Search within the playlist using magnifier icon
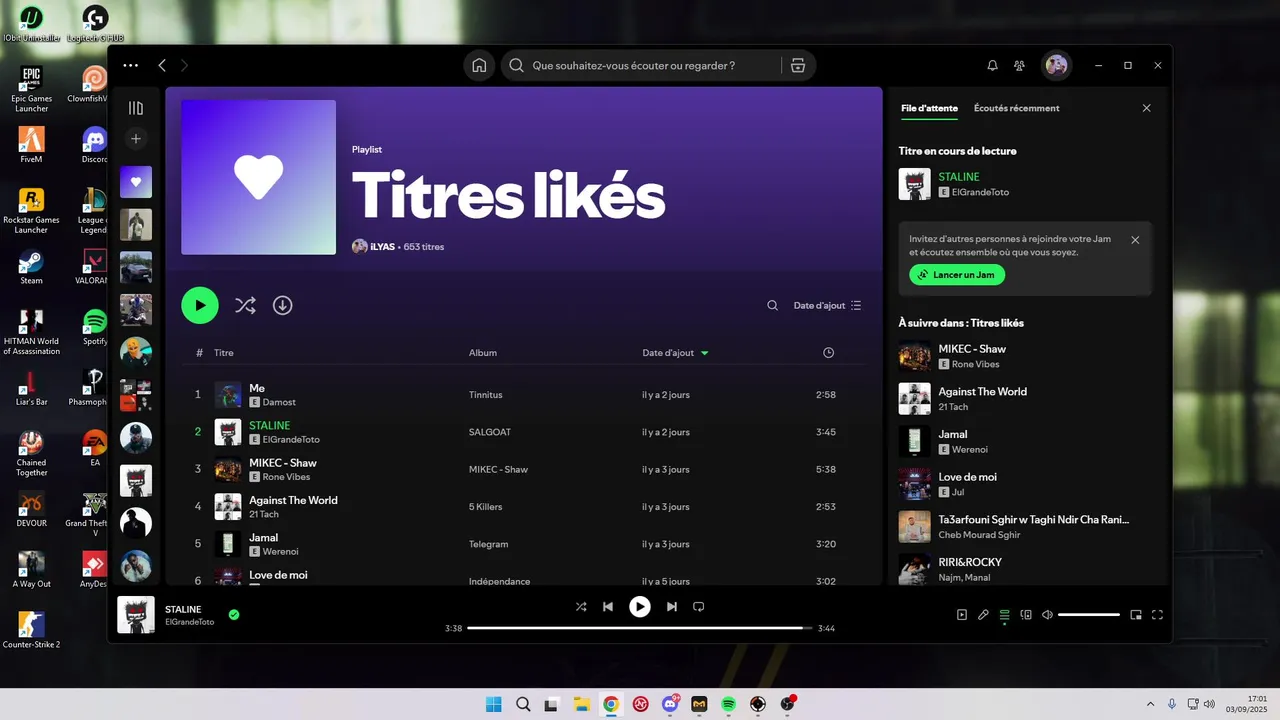Image resolution: width=1280 pixels, height=720 pixels. [x=772, y=305]
